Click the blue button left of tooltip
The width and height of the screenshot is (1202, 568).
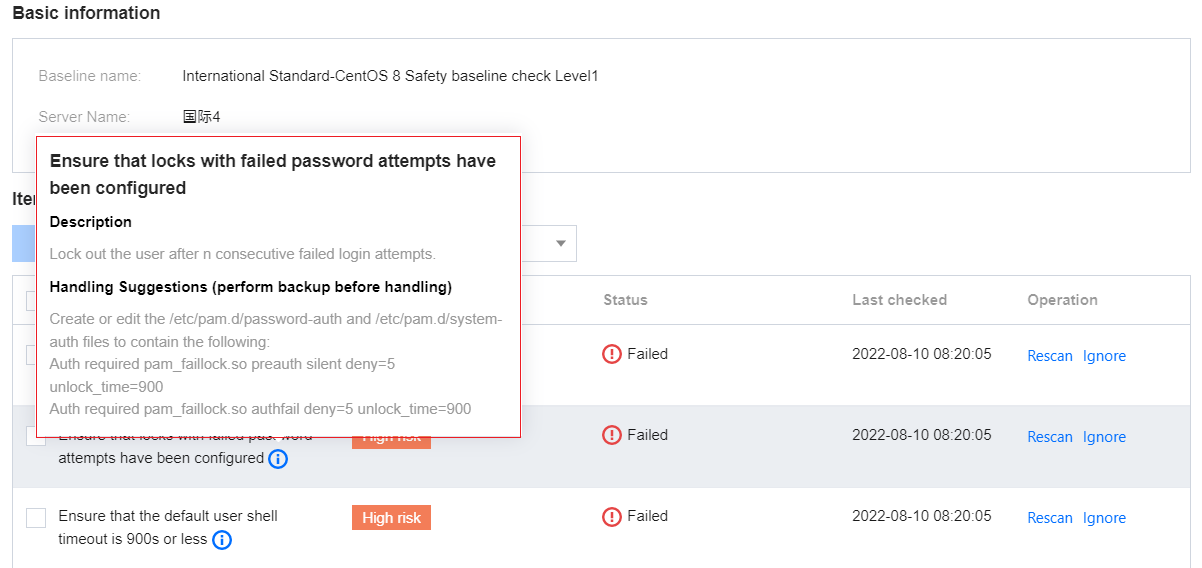pos(24,243)
